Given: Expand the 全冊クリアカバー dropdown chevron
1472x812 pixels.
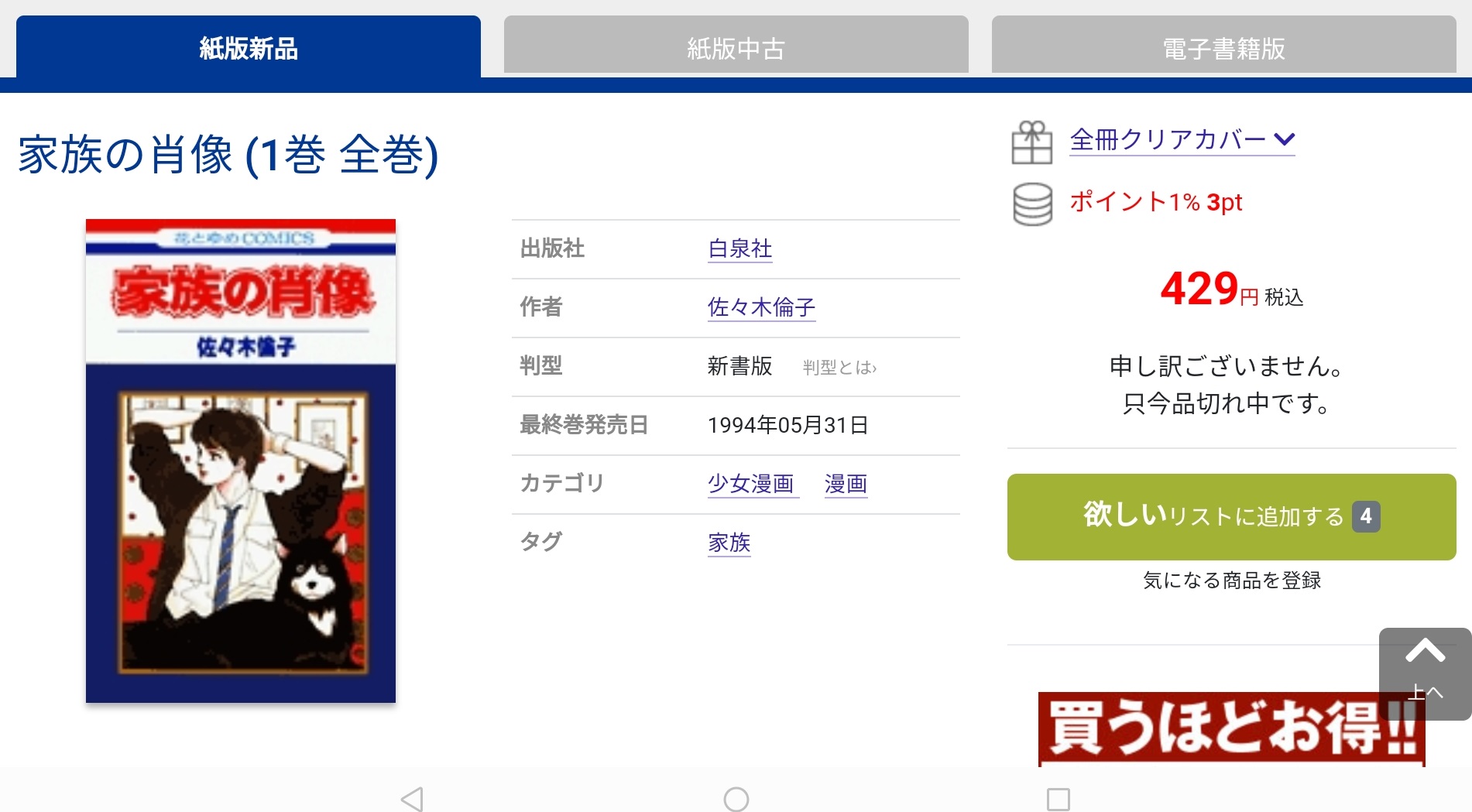Looking at the screenshot, I should coord(1285,139).
